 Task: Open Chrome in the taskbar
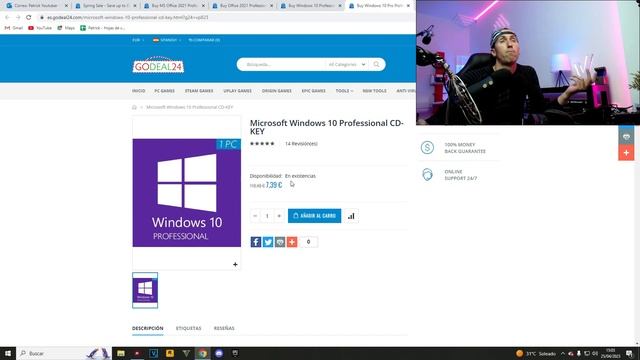202,353
